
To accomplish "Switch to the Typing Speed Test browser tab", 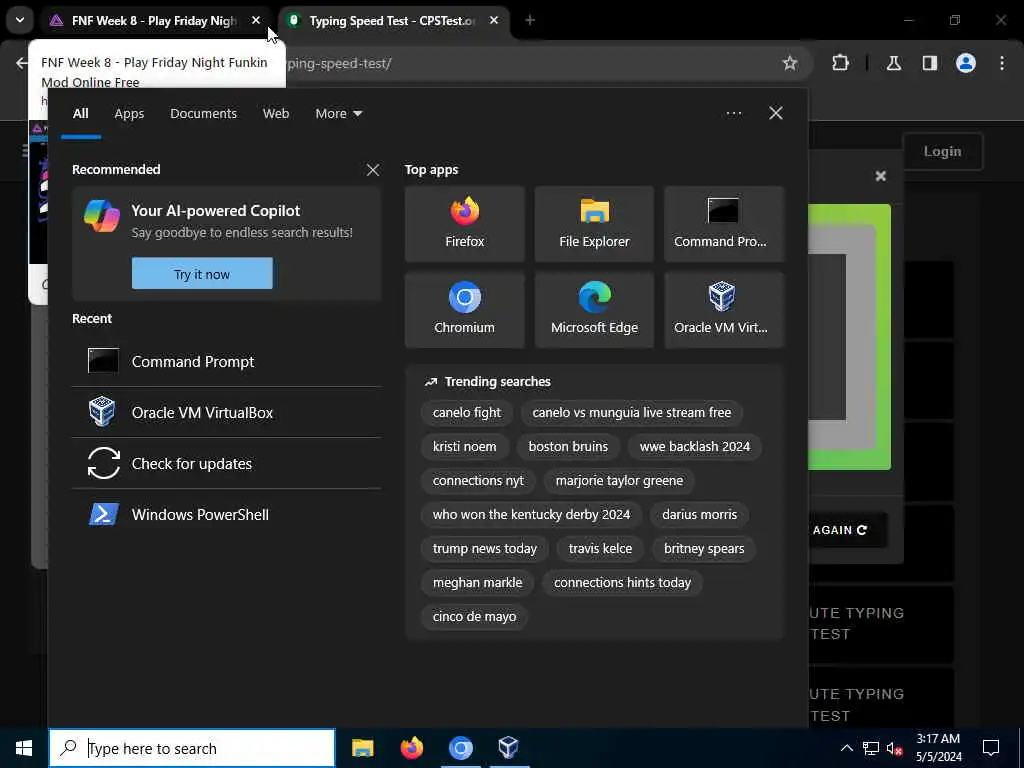I will [x=391, y=21].
